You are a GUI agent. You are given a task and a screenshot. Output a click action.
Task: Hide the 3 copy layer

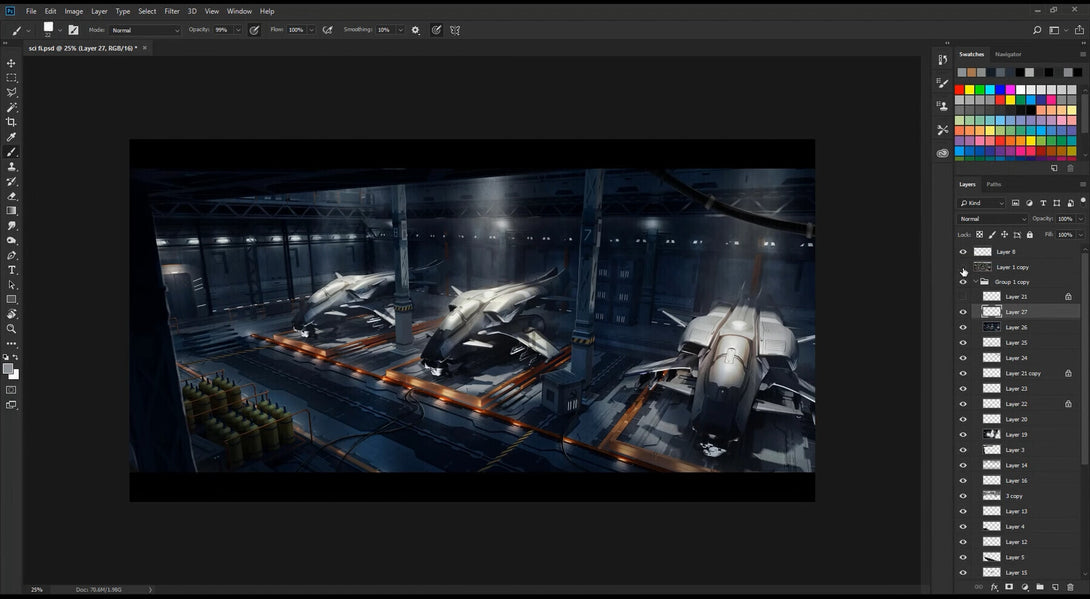pyautogui.click(x=963, y=496)
